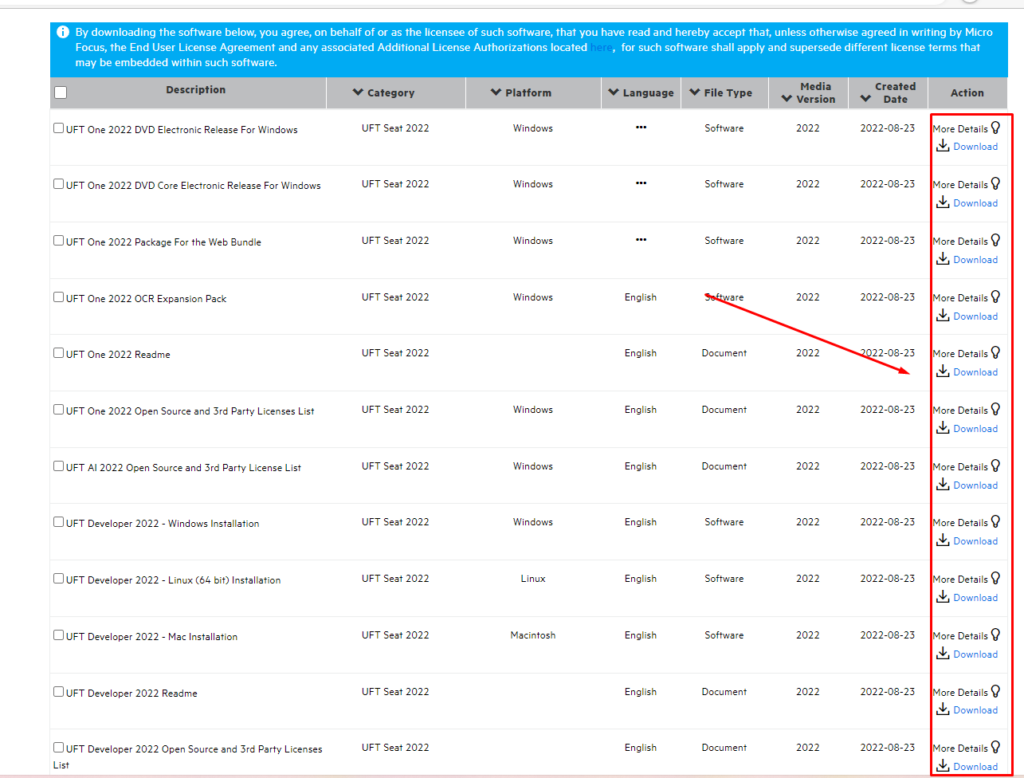Select checkbox for UFT One 2022 Package For the Web Bundle

click(x=59, y=240)
